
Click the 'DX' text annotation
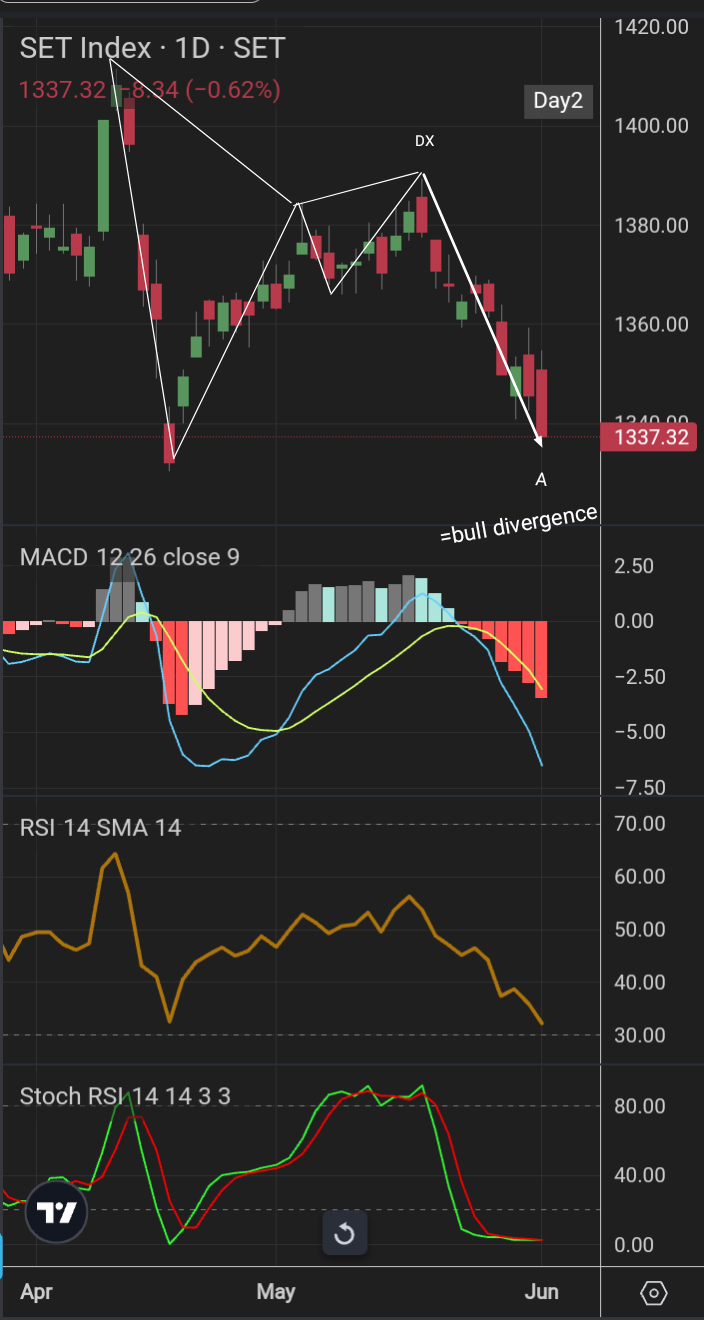tap(425, 141)
